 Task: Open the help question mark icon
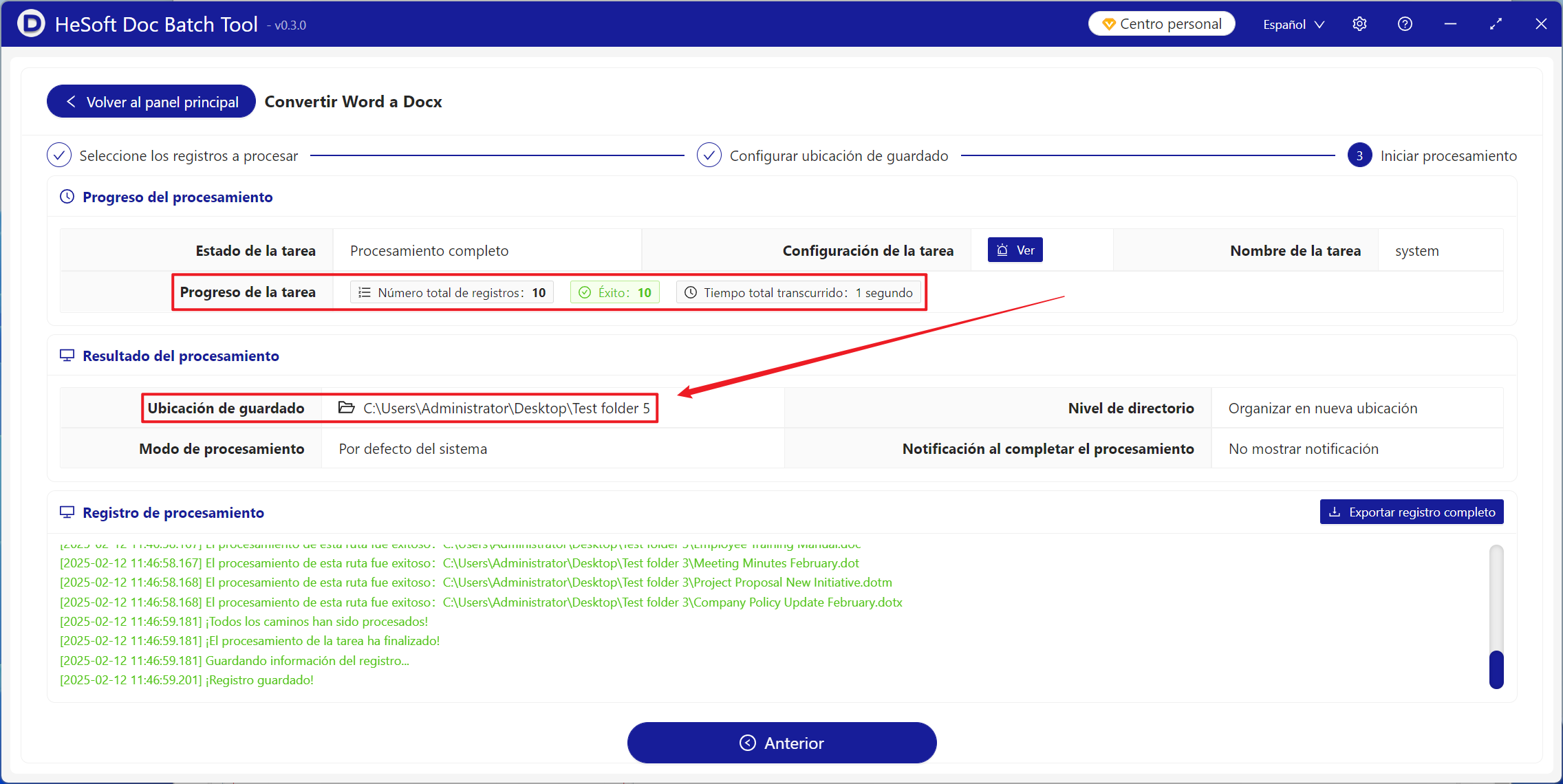[x=1405, y=24]
